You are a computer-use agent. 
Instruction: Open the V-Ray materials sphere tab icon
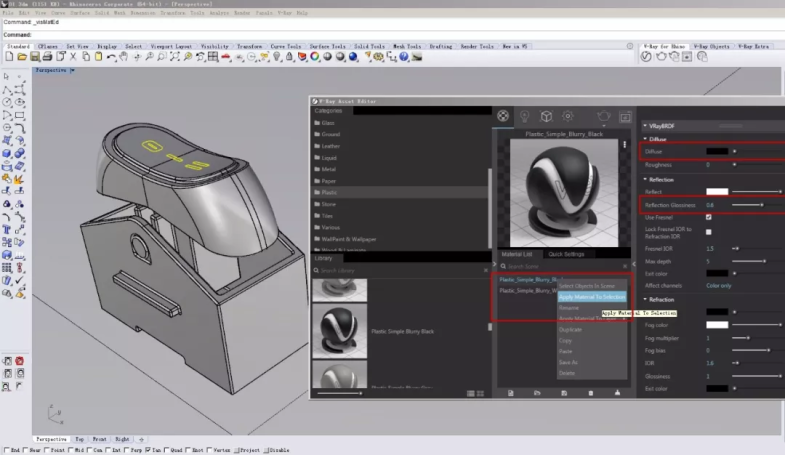coord(503,117)
